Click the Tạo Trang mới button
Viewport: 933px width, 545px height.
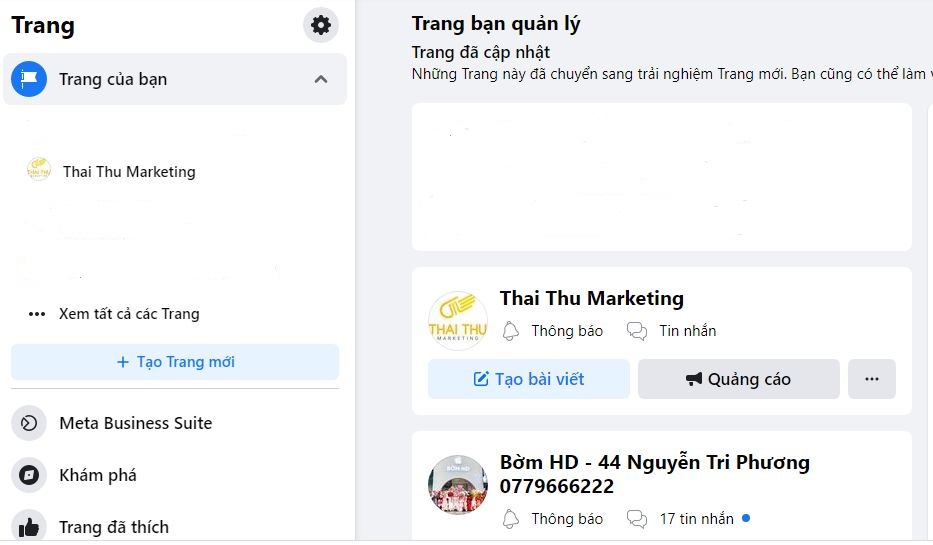175,362
